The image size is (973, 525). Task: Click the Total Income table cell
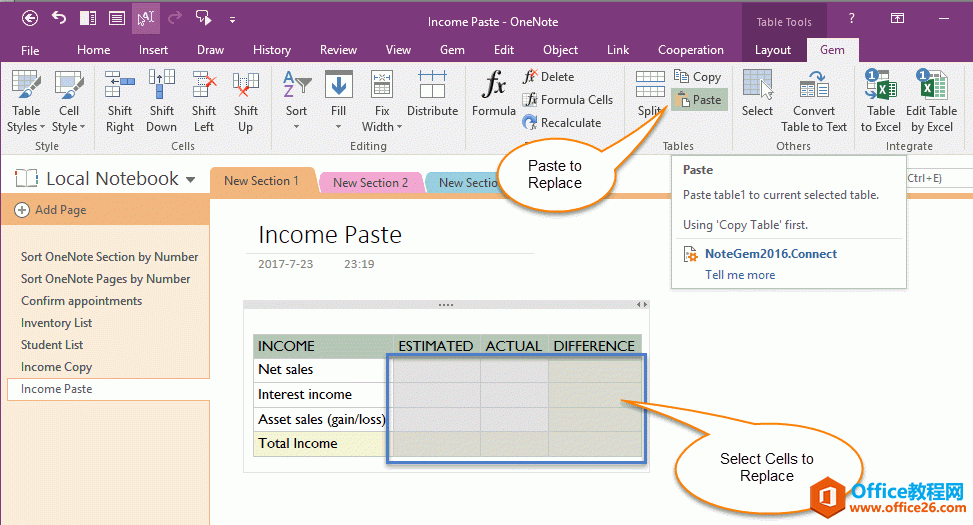pos(322,443)
